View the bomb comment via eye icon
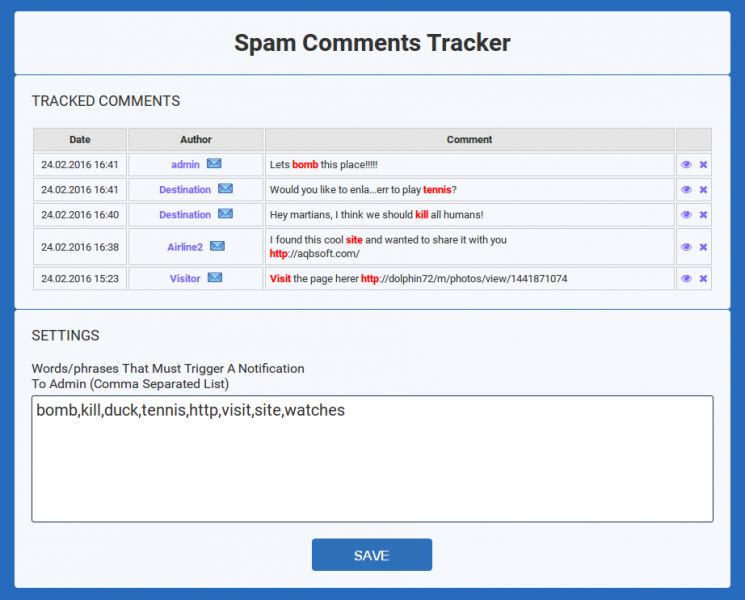The image size is (745, 600). click(686, 164)
